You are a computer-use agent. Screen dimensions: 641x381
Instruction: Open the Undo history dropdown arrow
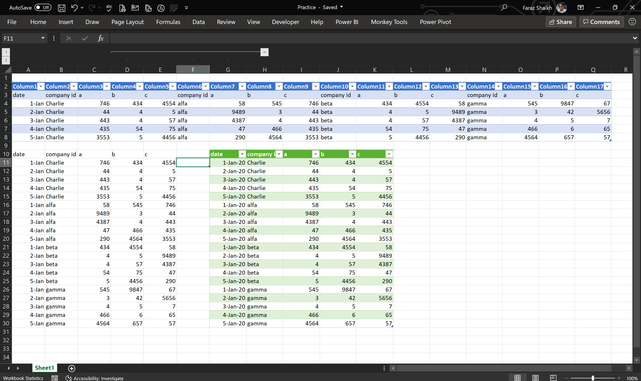tap(82, 8)
